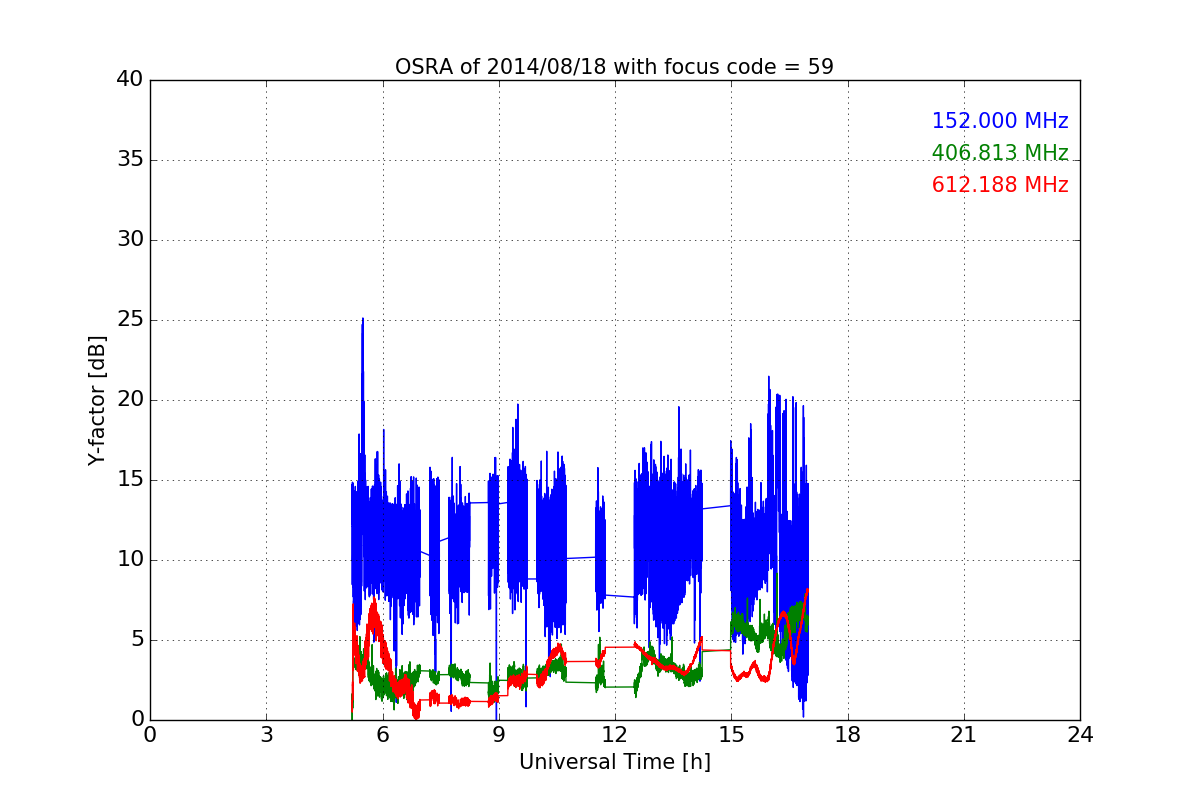Select the 612.188 MHz legend label
Viewport: 1200px width, 800px height.
(1000, 185)
